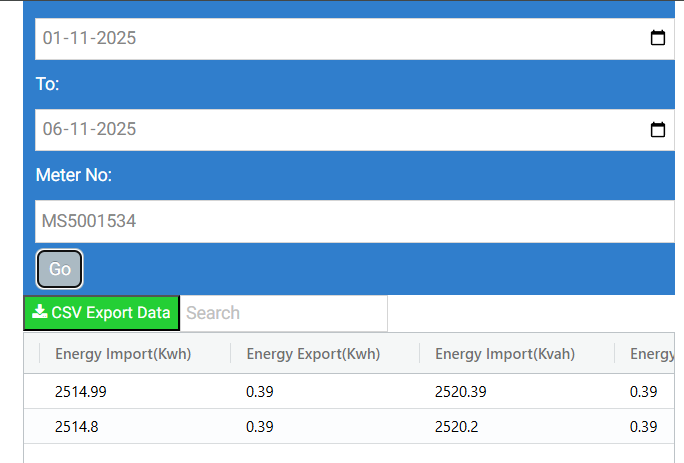Sort by Energy Import(Kwh) column header

[123, 353]
